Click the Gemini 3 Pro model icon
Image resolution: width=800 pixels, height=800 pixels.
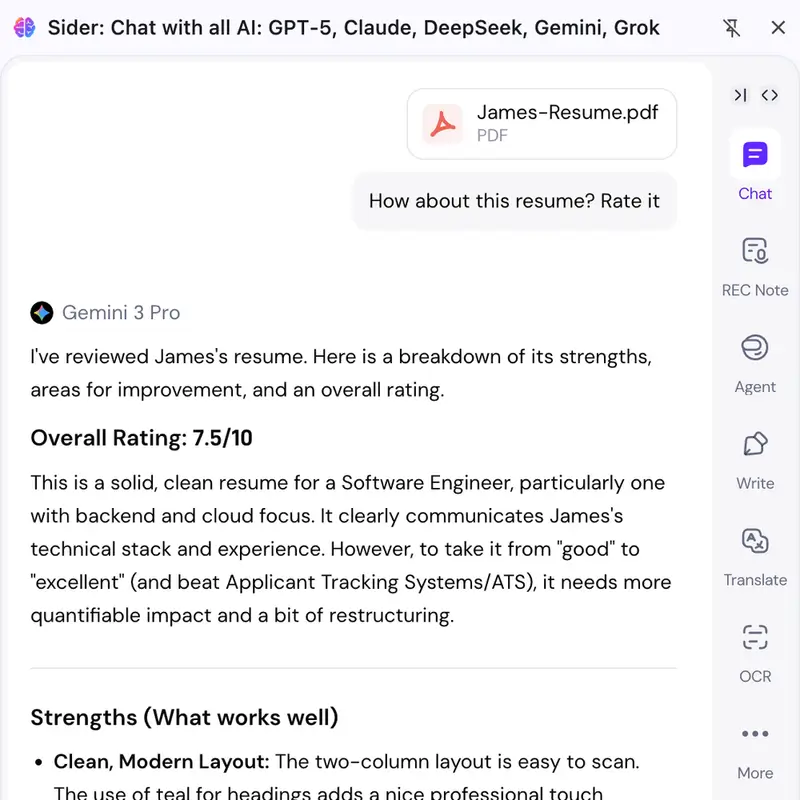pos(42,313)
